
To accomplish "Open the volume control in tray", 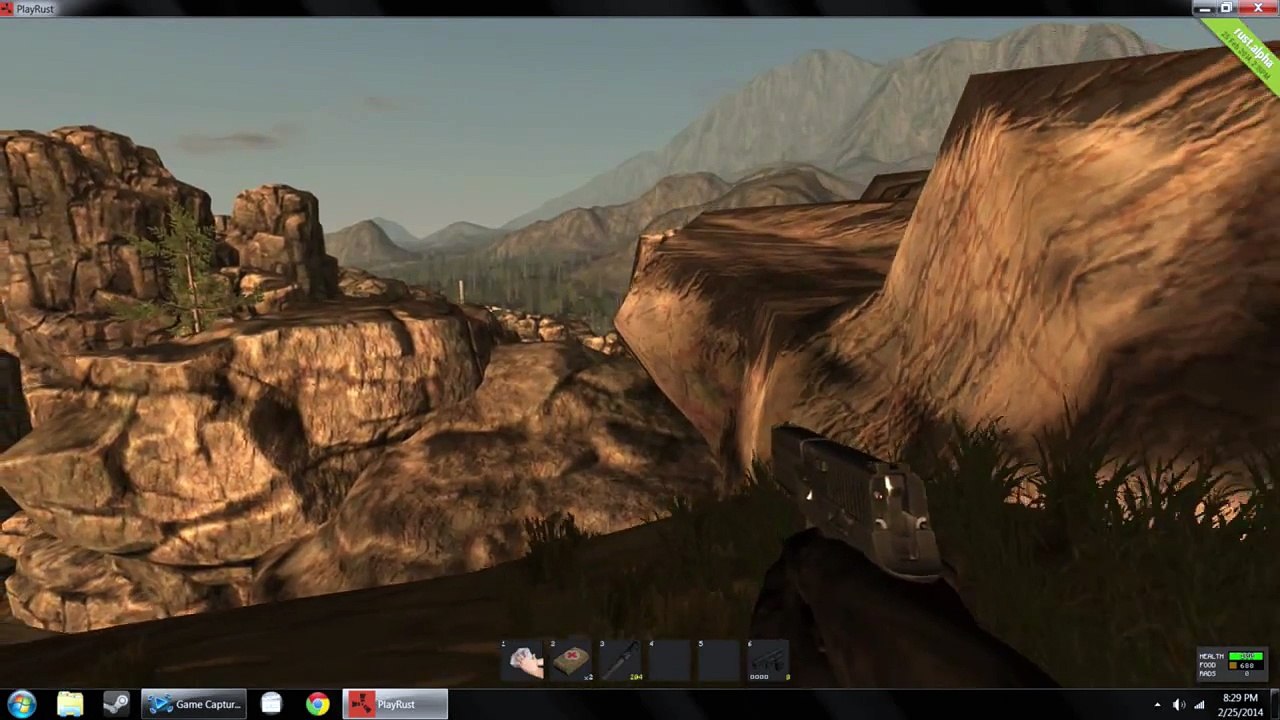I will (x=1178, y=705).
